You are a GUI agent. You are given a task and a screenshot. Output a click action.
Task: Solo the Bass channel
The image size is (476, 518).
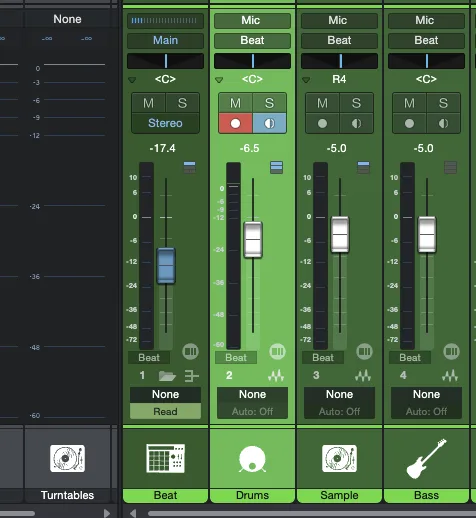pos(443,103)
